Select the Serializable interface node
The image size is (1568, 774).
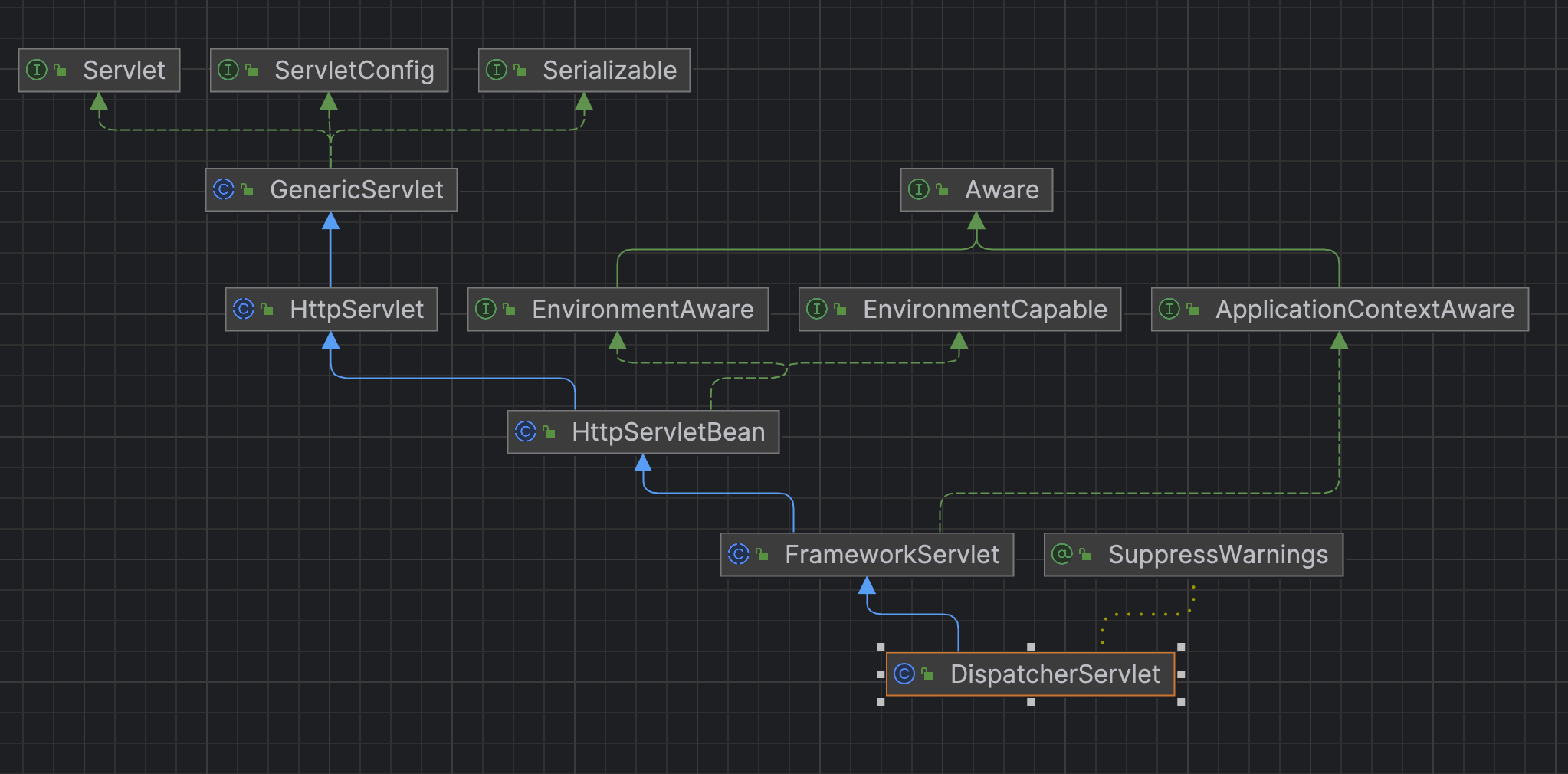[585, 71]
